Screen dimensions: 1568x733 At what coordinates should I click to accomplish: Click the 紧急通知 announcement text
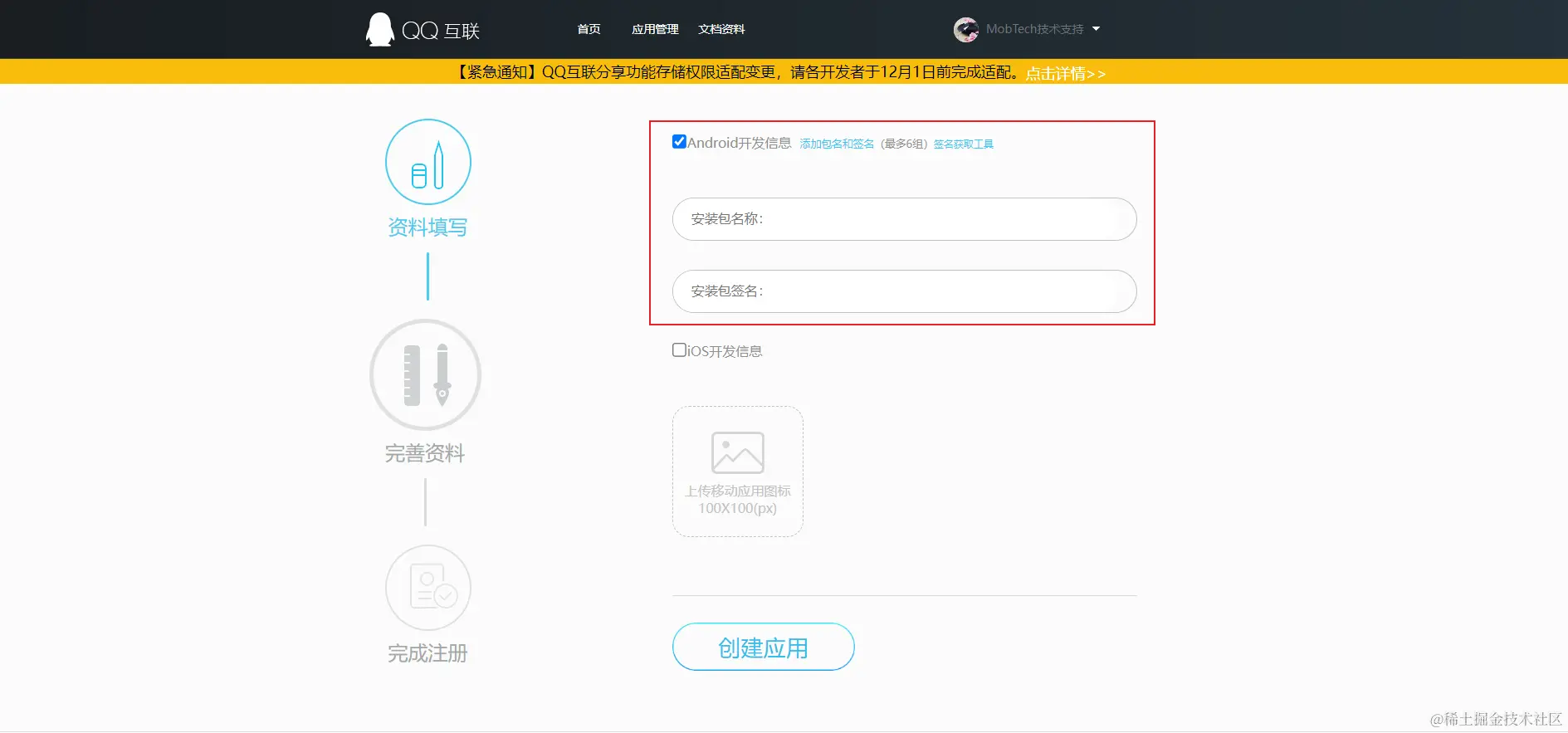[x=738, y=72]
